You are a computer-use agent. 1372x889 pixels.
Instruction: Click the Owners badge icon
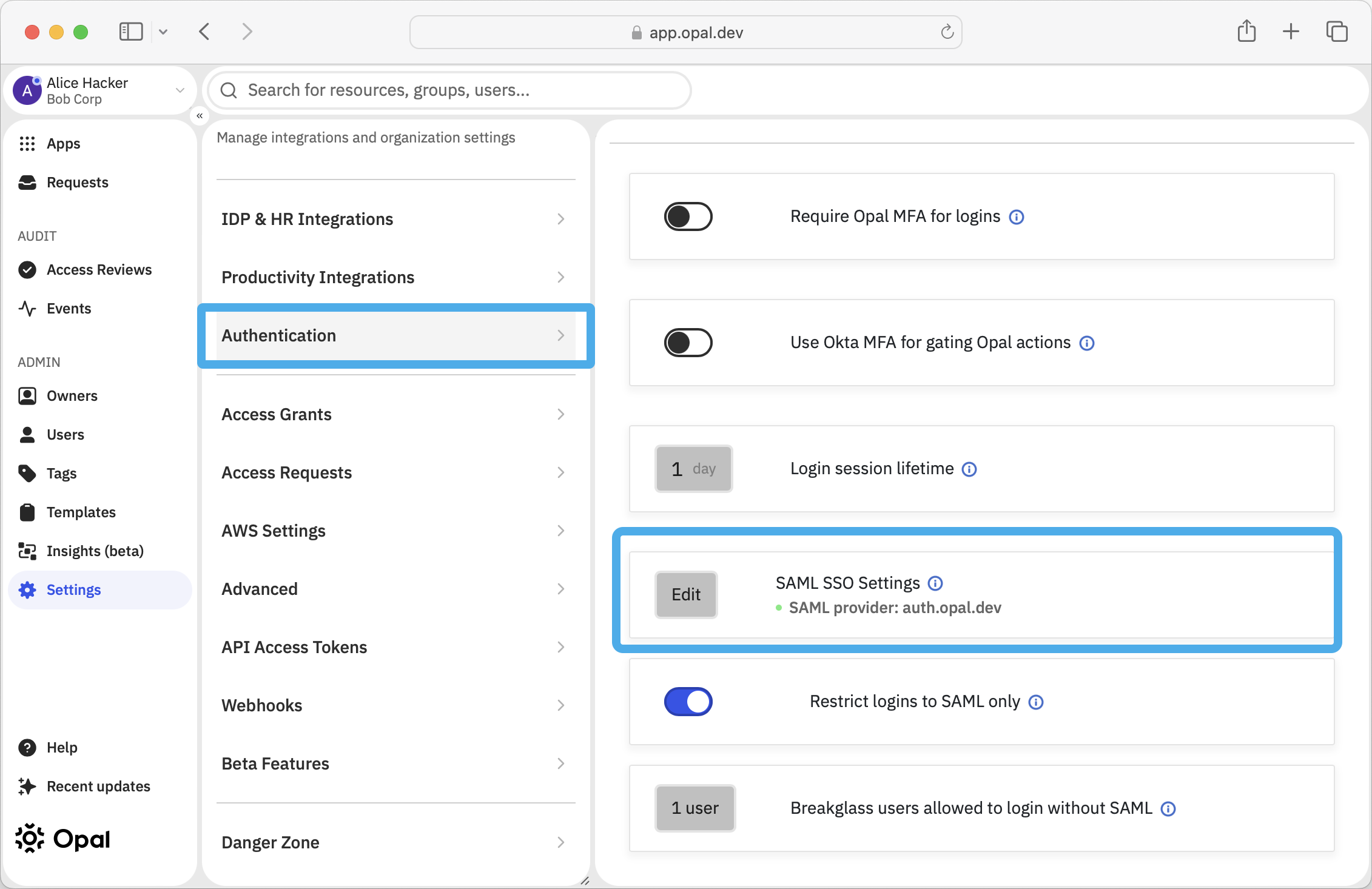[27, 396]
